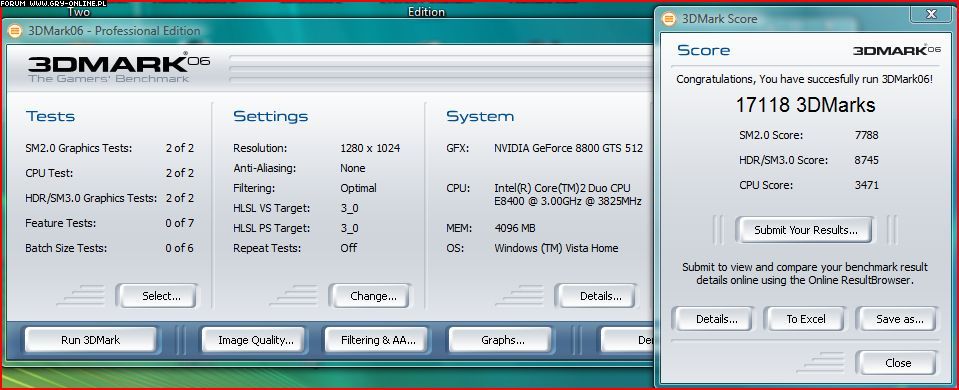The height and width of the screenshot is (390, 959).
Task: Click the 3DMark Score window title icon
Action: pos(670,19)
